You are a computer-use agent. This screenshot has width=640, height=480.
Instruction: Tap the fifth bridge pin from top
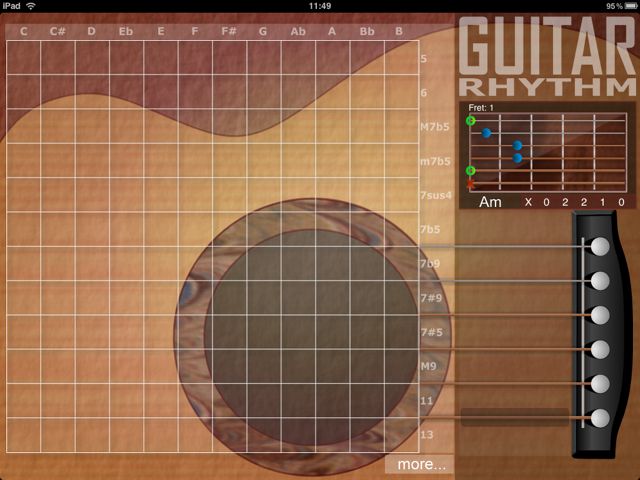[600, 384]
